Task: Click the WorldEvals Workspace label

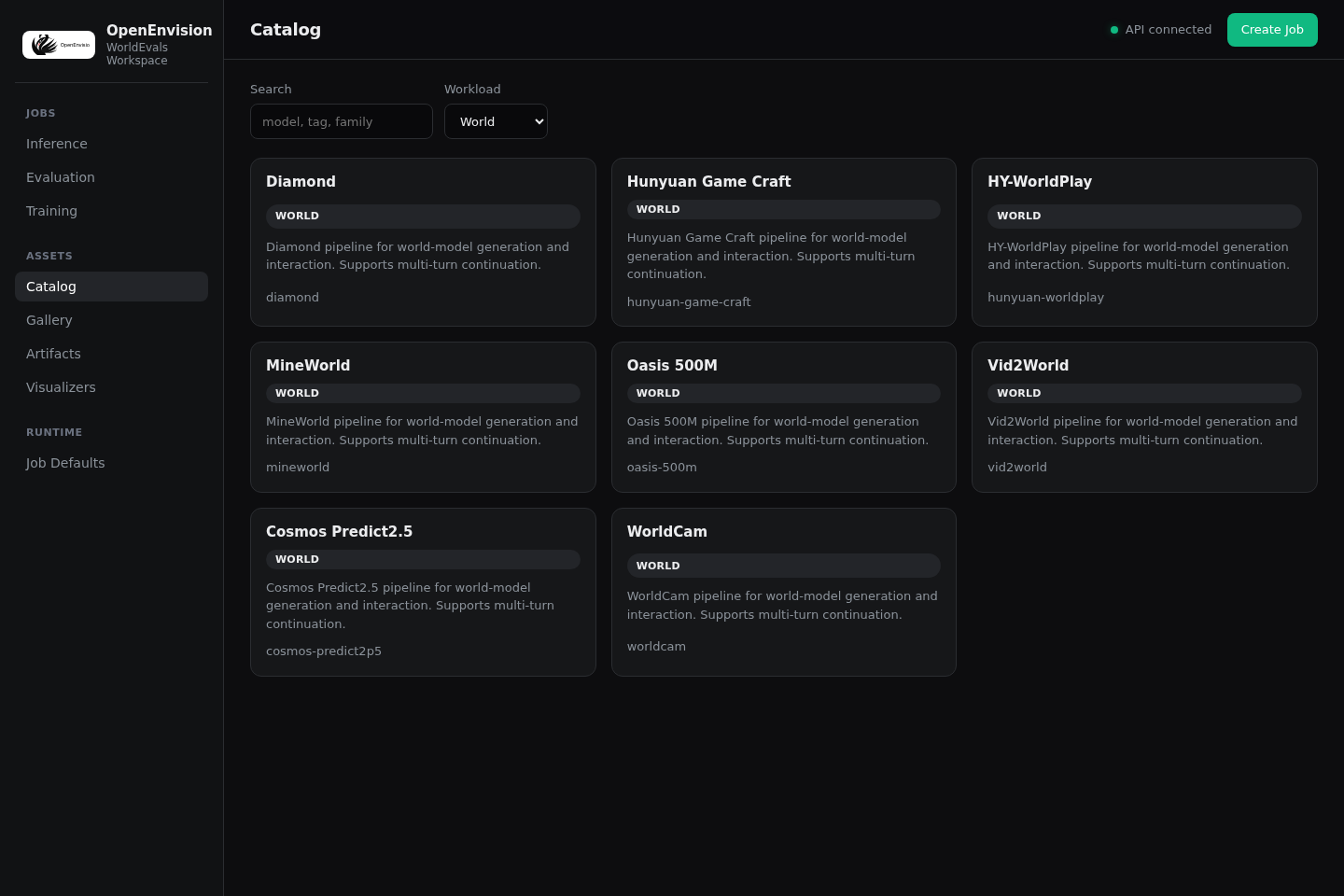Action: coord(137,54)
